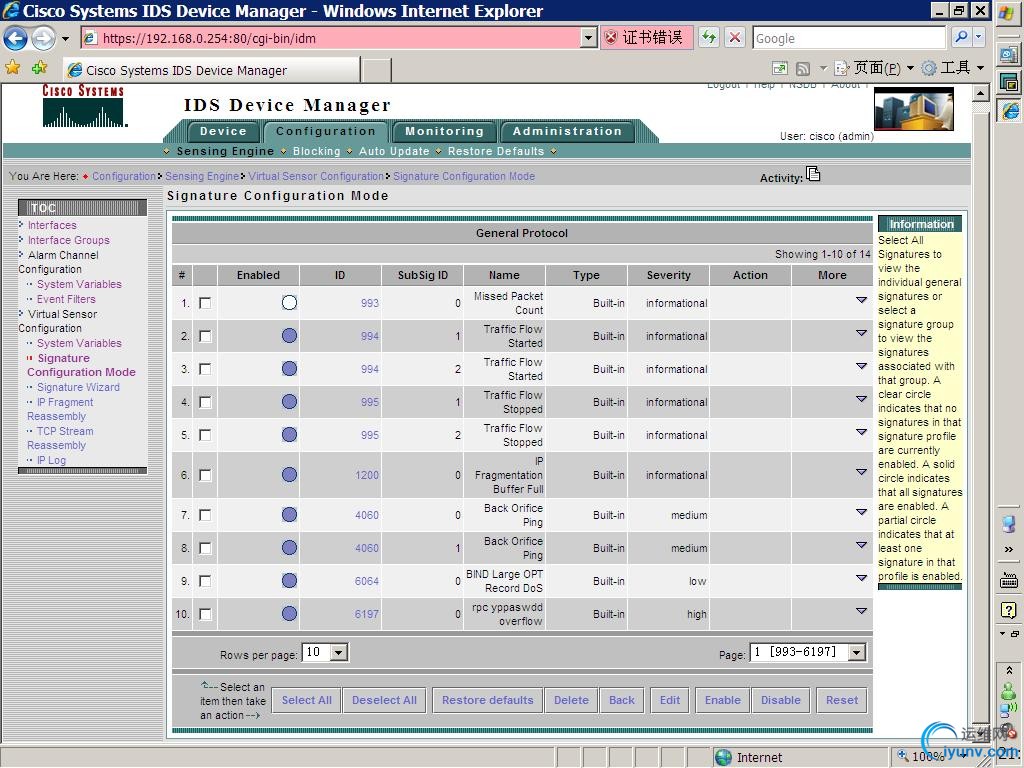Click the browser Forward arrow button
This screenshot has height=768, width=1024.
[44, 39]
